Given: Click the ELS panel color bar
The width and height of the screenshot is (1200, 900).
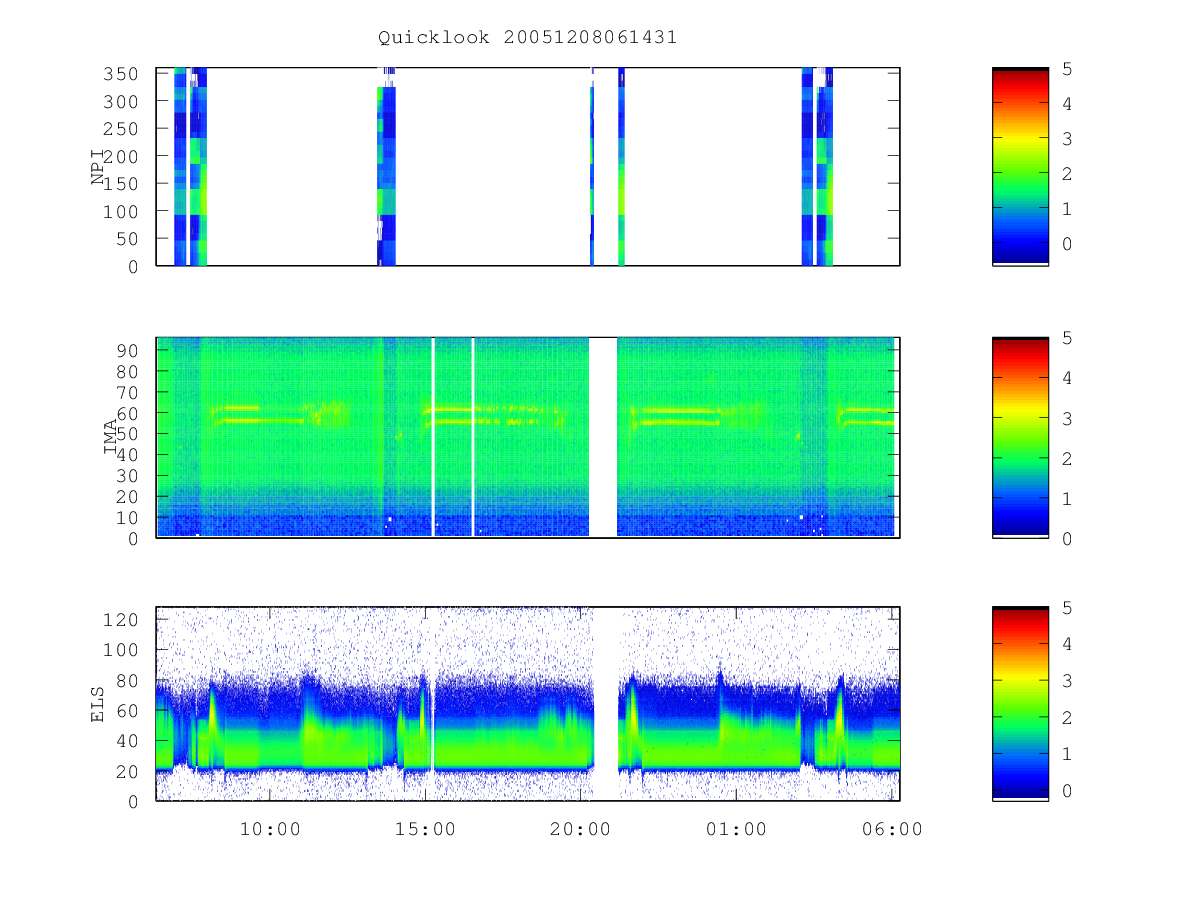Looking at the screenshot, I should point(1020,704).
